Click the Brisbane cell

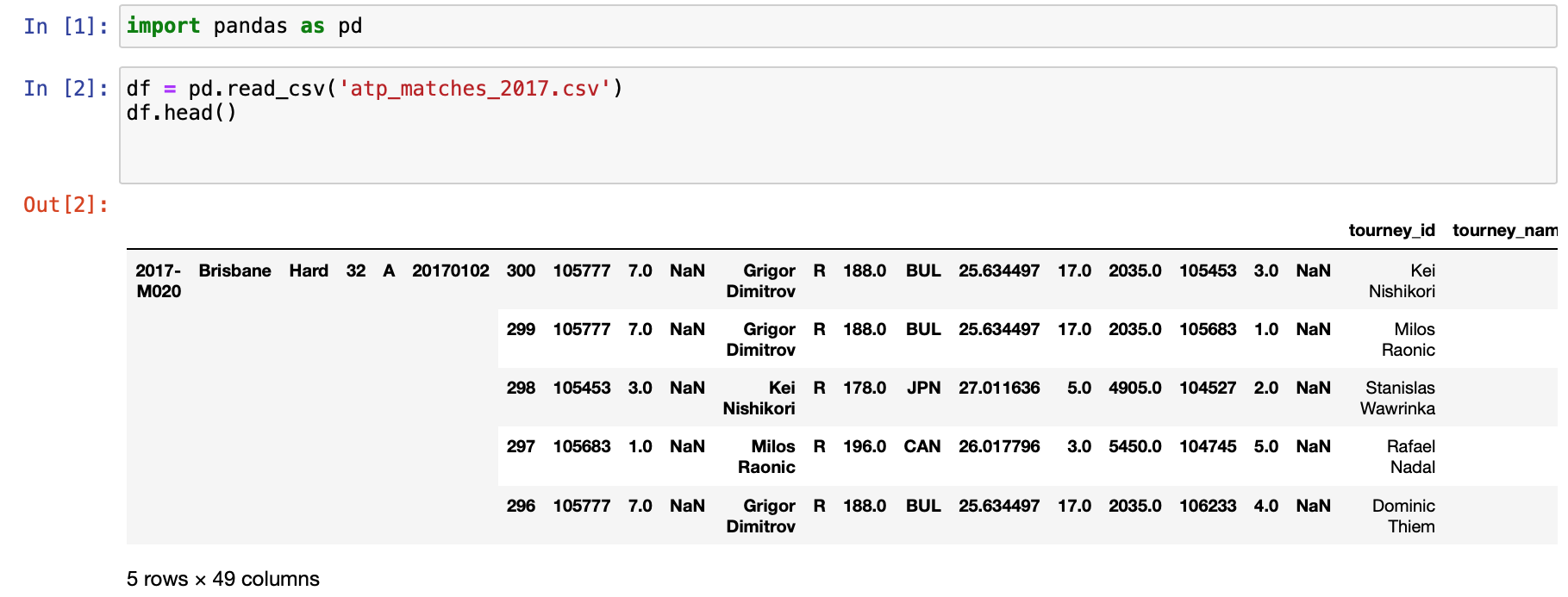[234, 271]
